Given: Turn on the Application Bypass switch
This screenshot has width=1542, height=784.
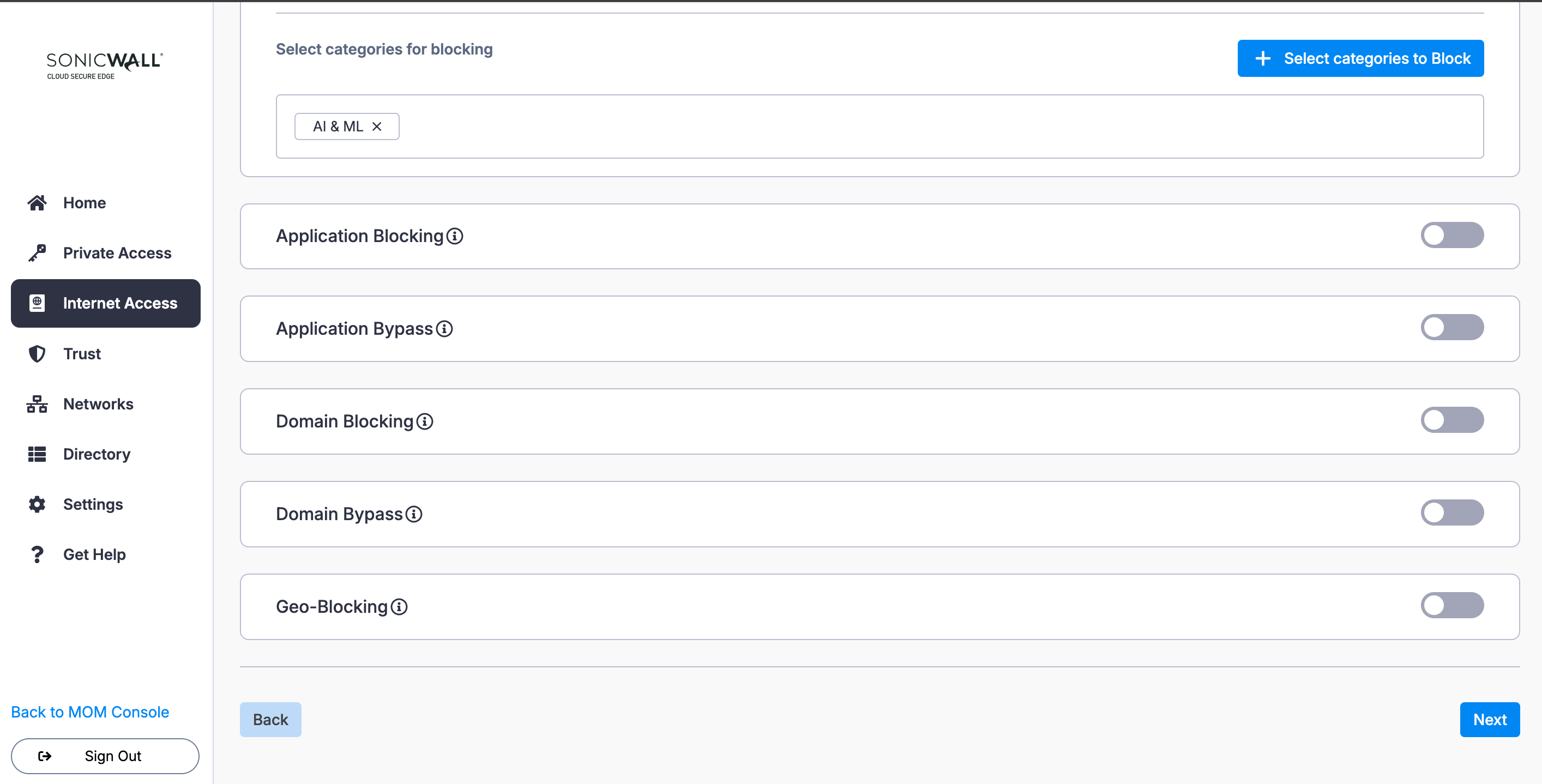Looking at the screenshot, I should pos(1451,327).
